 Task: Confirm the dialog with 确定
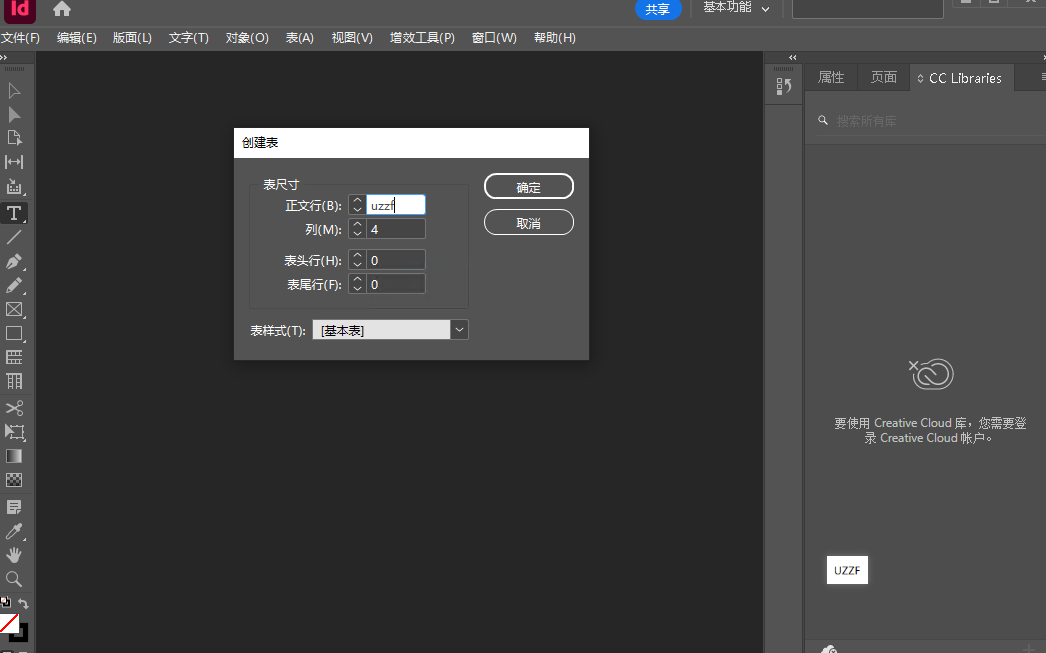528,187
